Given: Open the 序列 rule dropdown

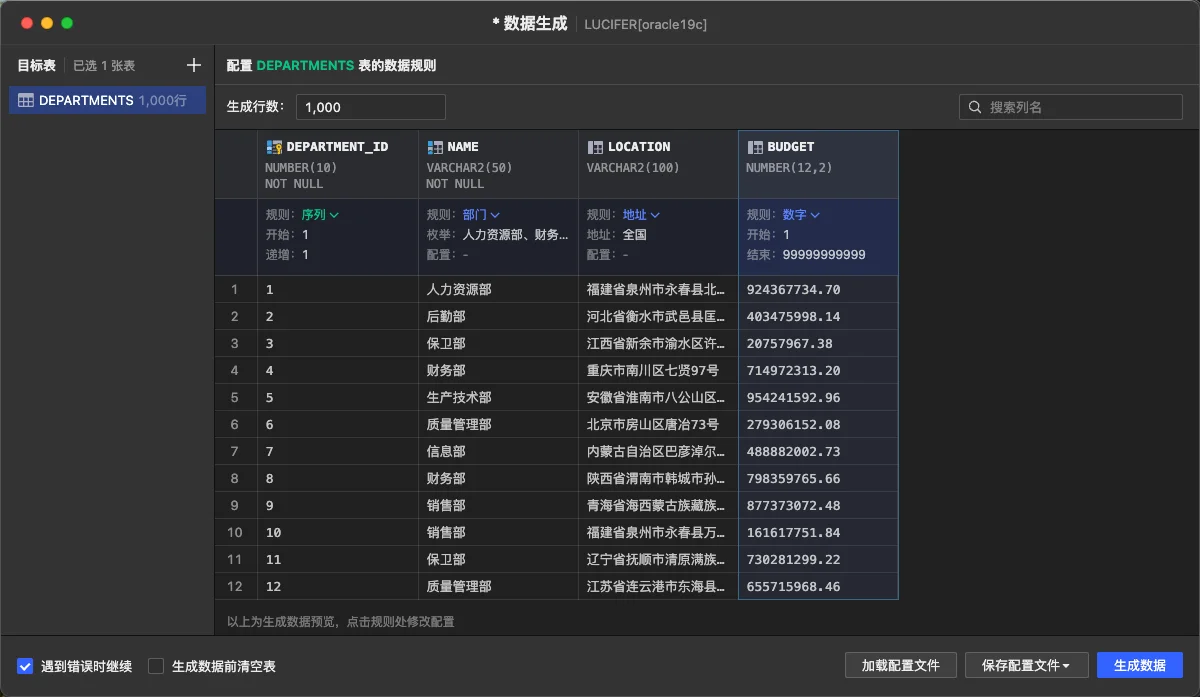Looking at the screenshot, I should pos(320,214).
